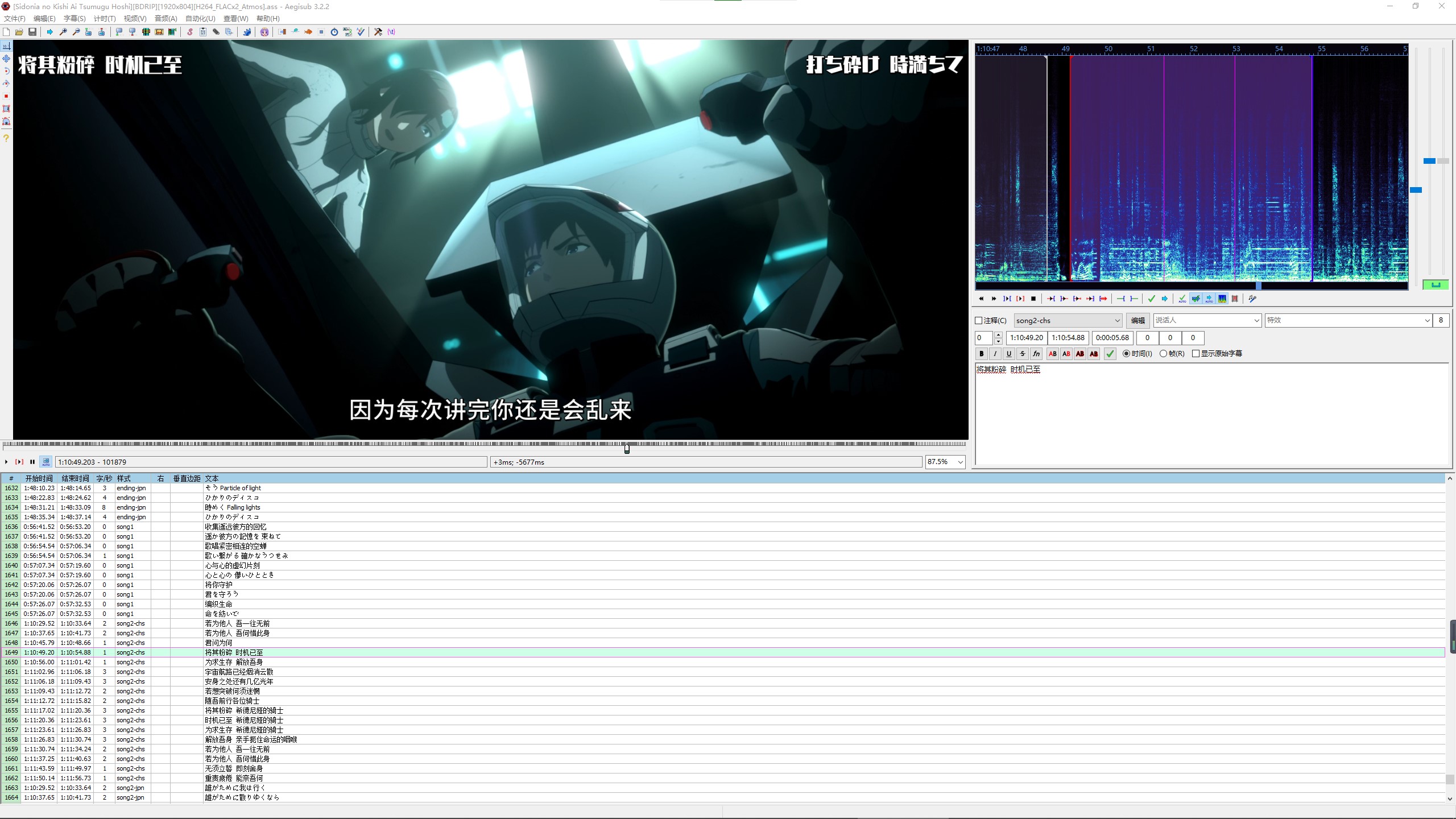
Task: Click the Edit style (编辑) button
Action: click(1137, 321)
